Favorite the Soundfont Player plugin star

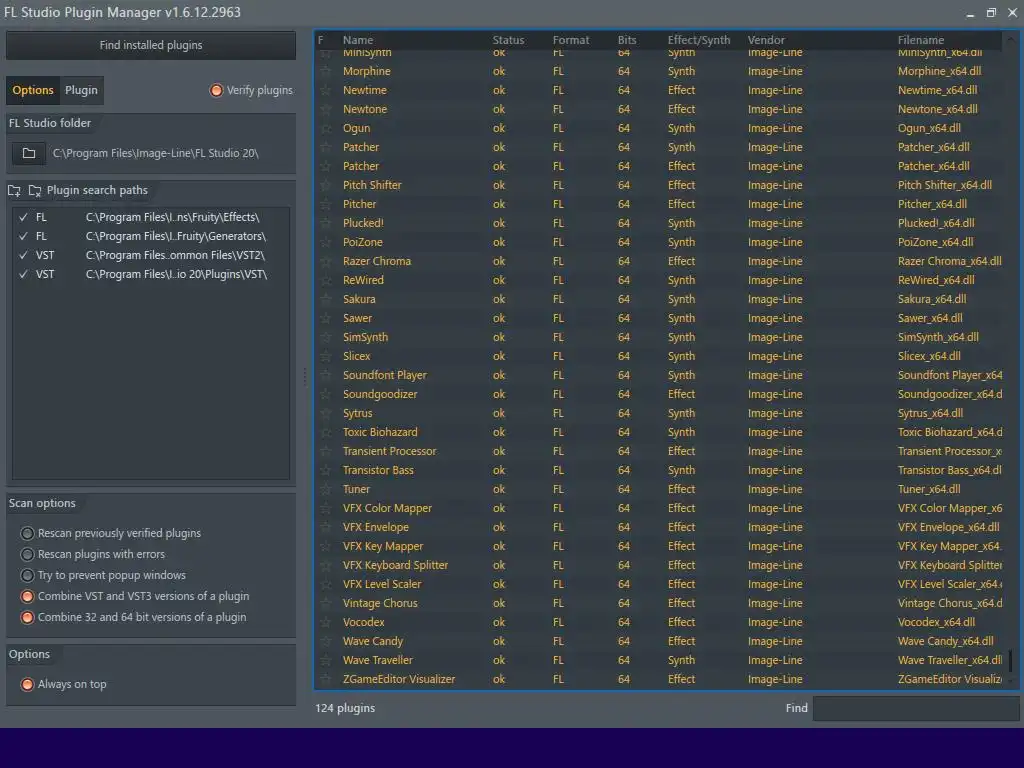(325, 376)
